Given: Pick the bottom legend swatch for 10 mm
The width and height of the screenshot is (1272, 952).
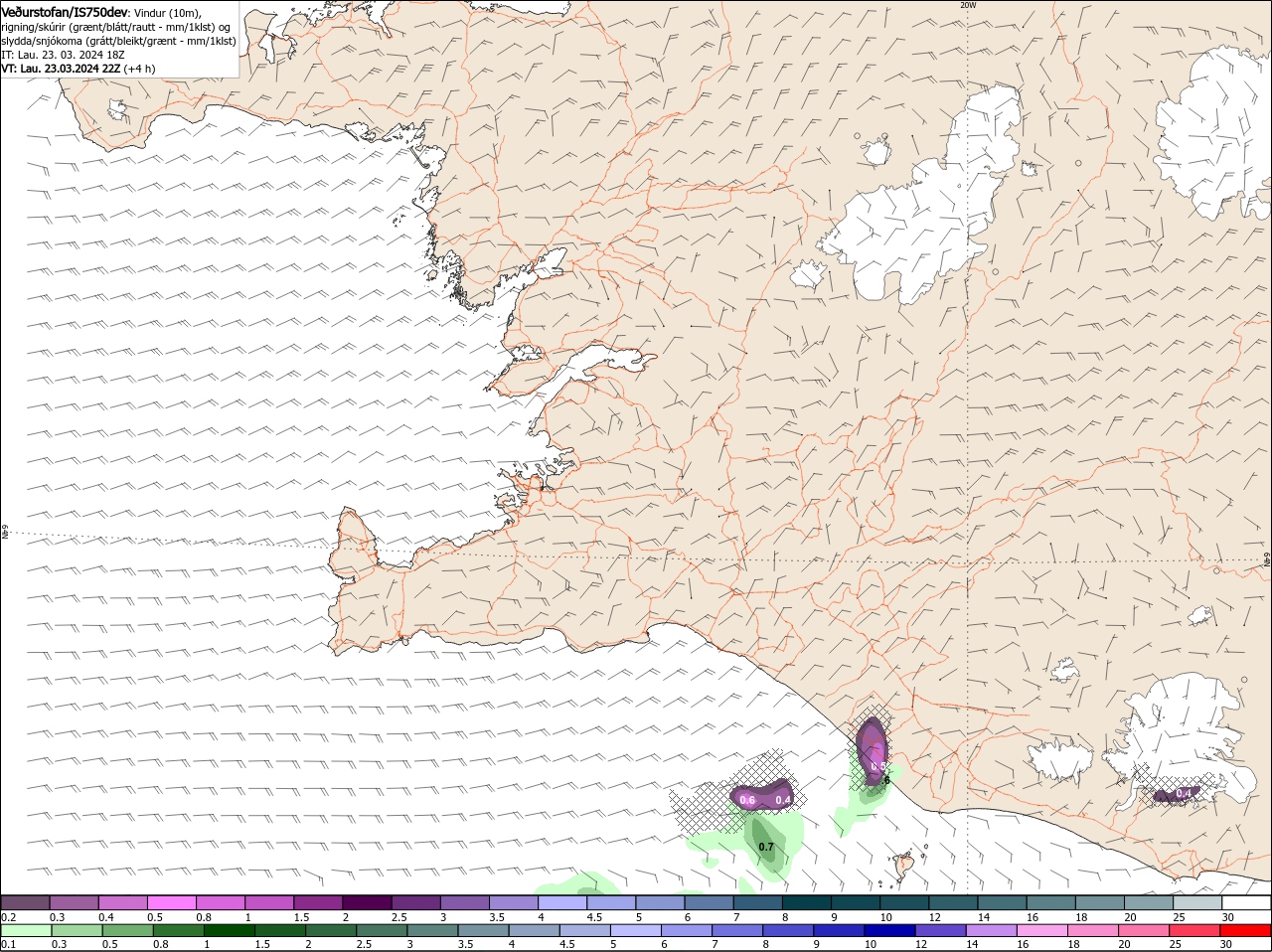Looking at the screenshot, I should click(890, 930).
